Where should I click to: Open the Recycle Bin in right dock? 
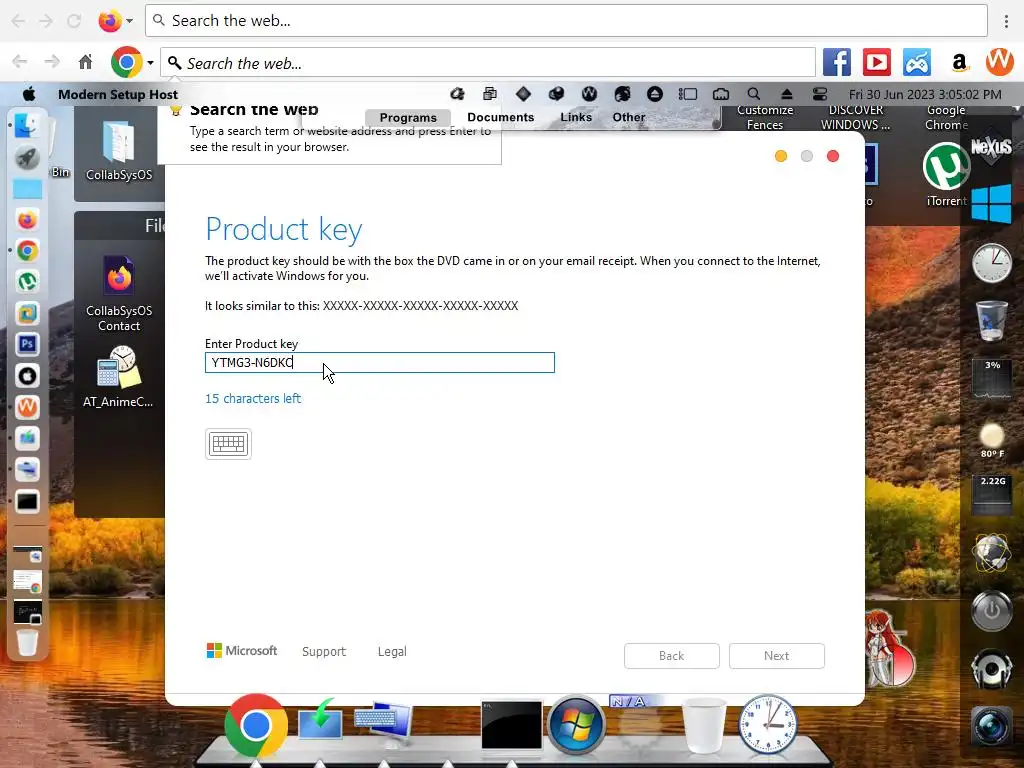[x=991, y=320]
